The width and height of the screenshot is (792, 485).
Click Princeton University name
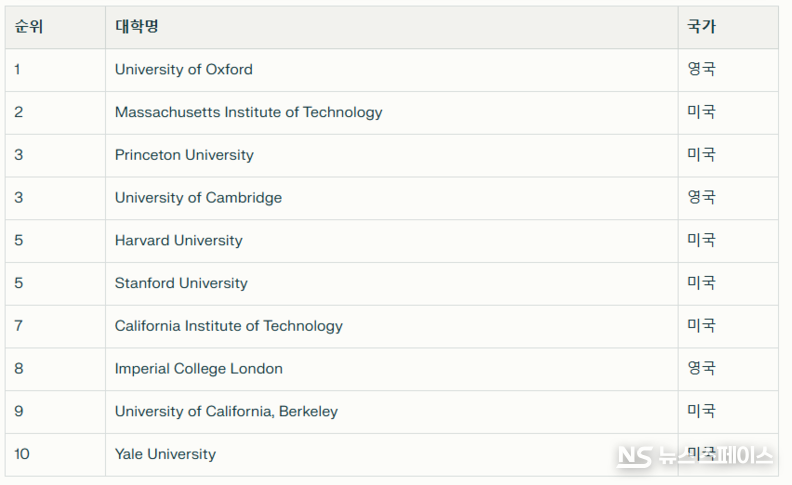(x=184, y=155)
